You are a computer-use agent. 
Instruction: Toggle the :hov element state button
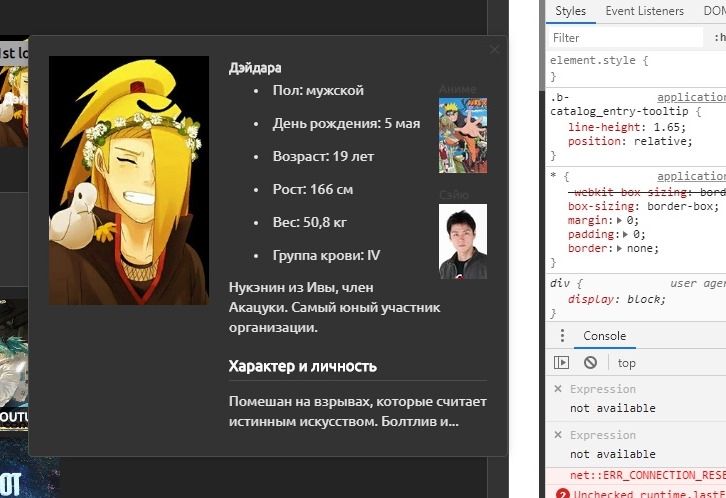tap(719, 38)
